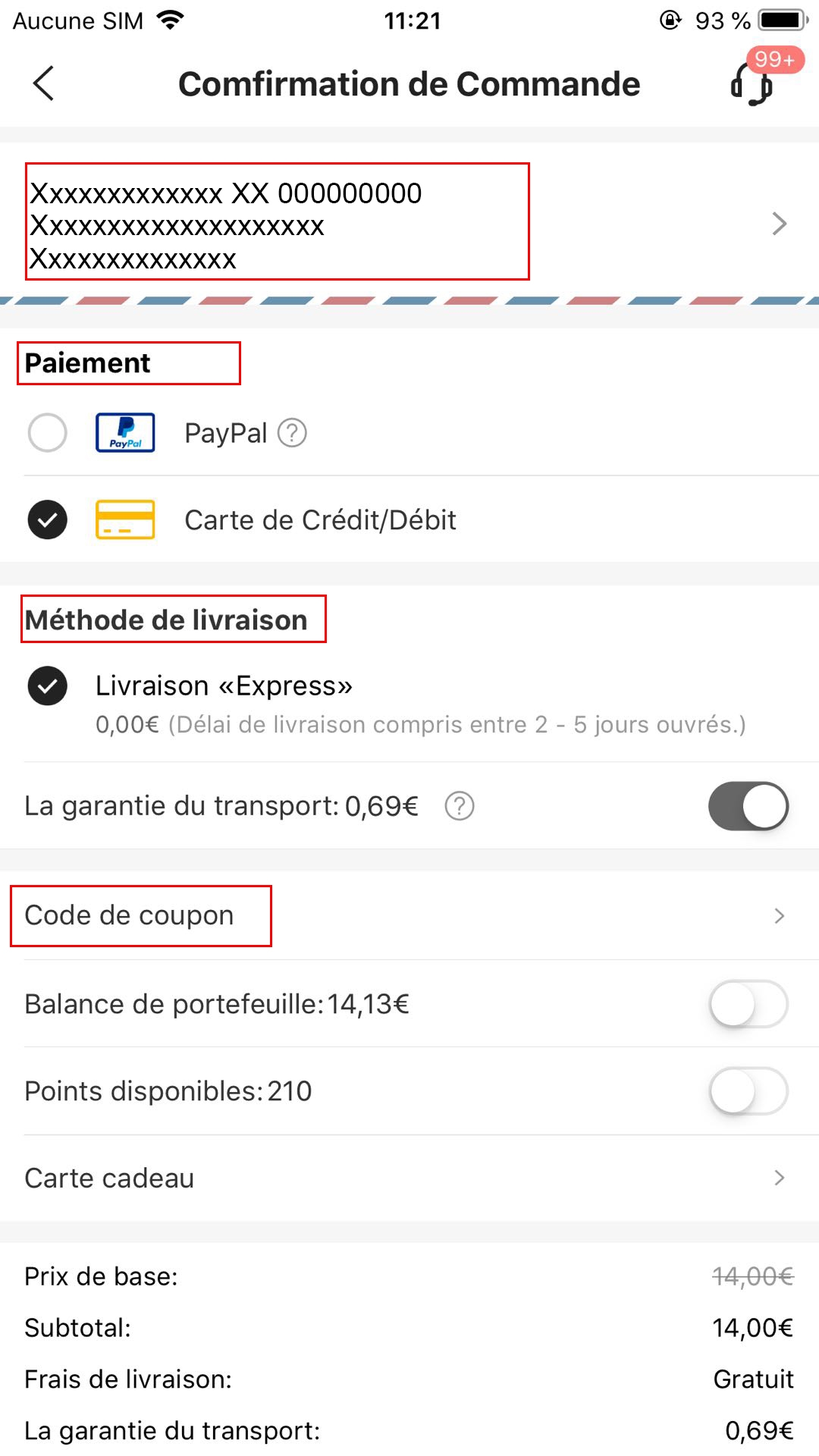The width and height of the screenshot is (819, 1456).
Task: Turn on Points disponibles switch
Action: tap(748, 1091)
